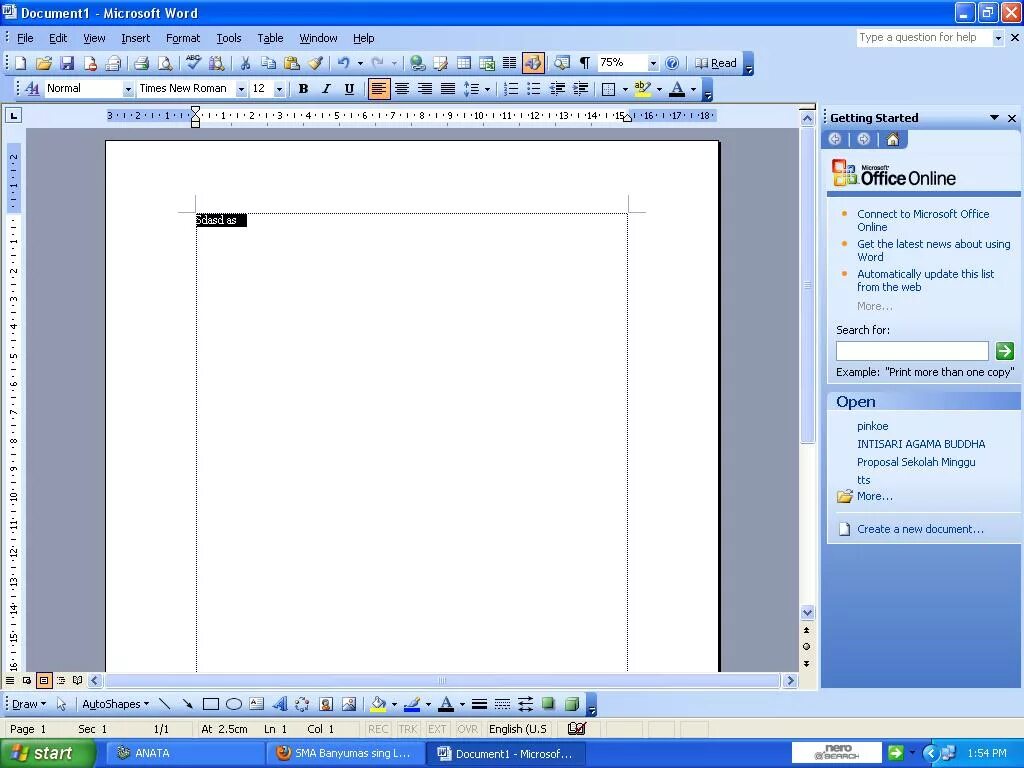Screen dimensions: 1024x768
Task: Toggle the Drawing toolbar button
Action: pos(533,63)
